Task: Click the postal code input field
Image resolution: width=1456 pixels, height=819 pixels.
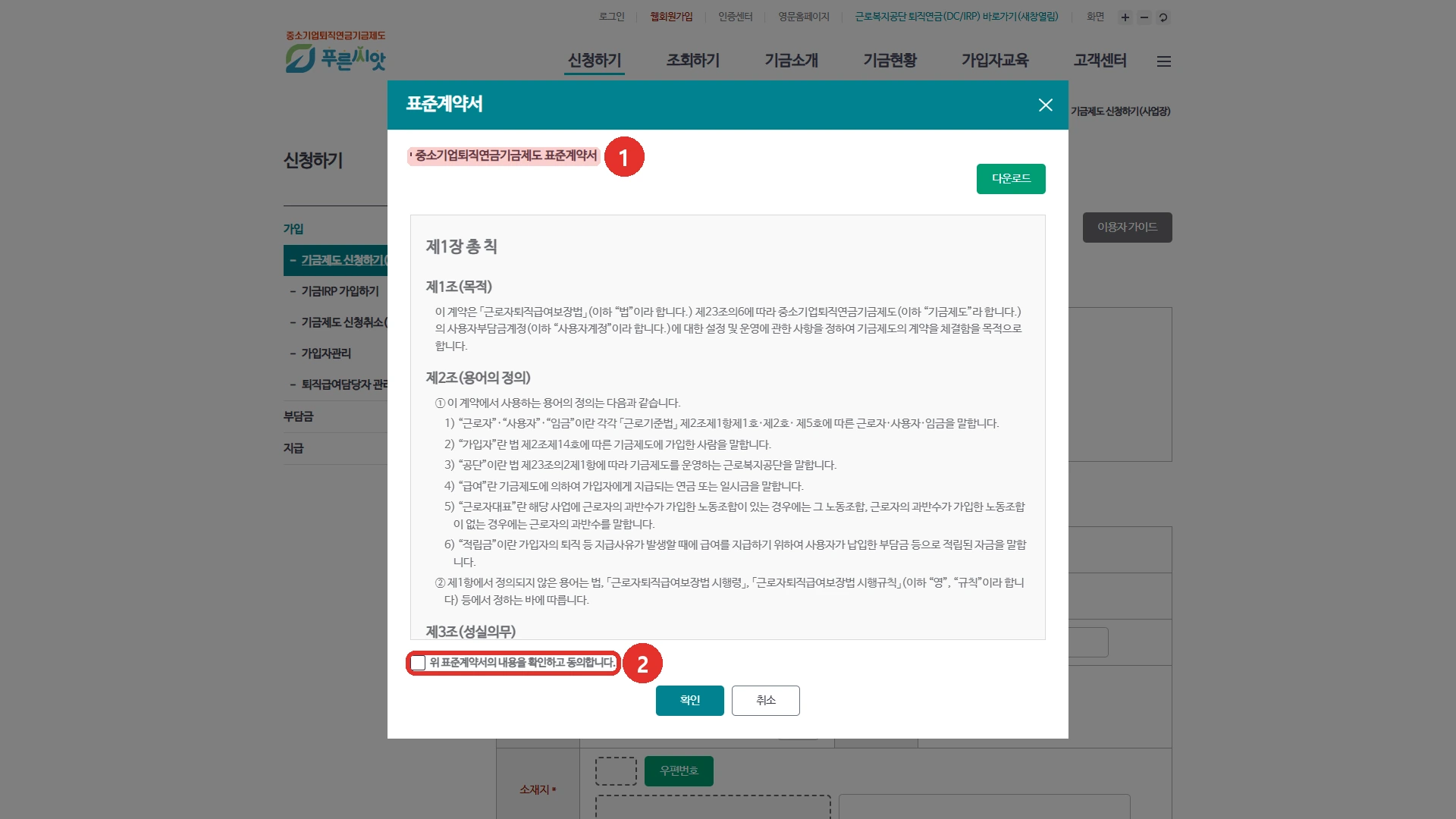Action: (x=616, y=770)
